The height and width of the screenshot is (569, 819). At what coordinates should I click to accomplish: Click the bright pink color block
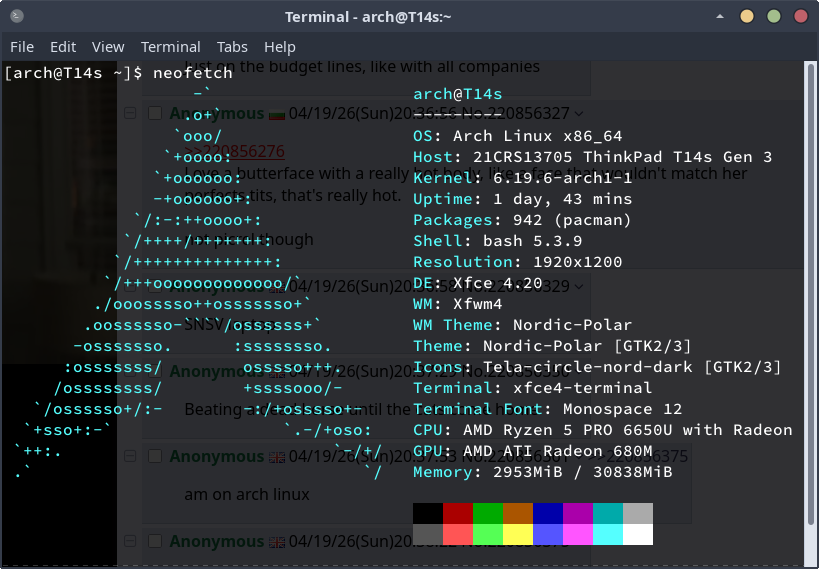(578, 534)
